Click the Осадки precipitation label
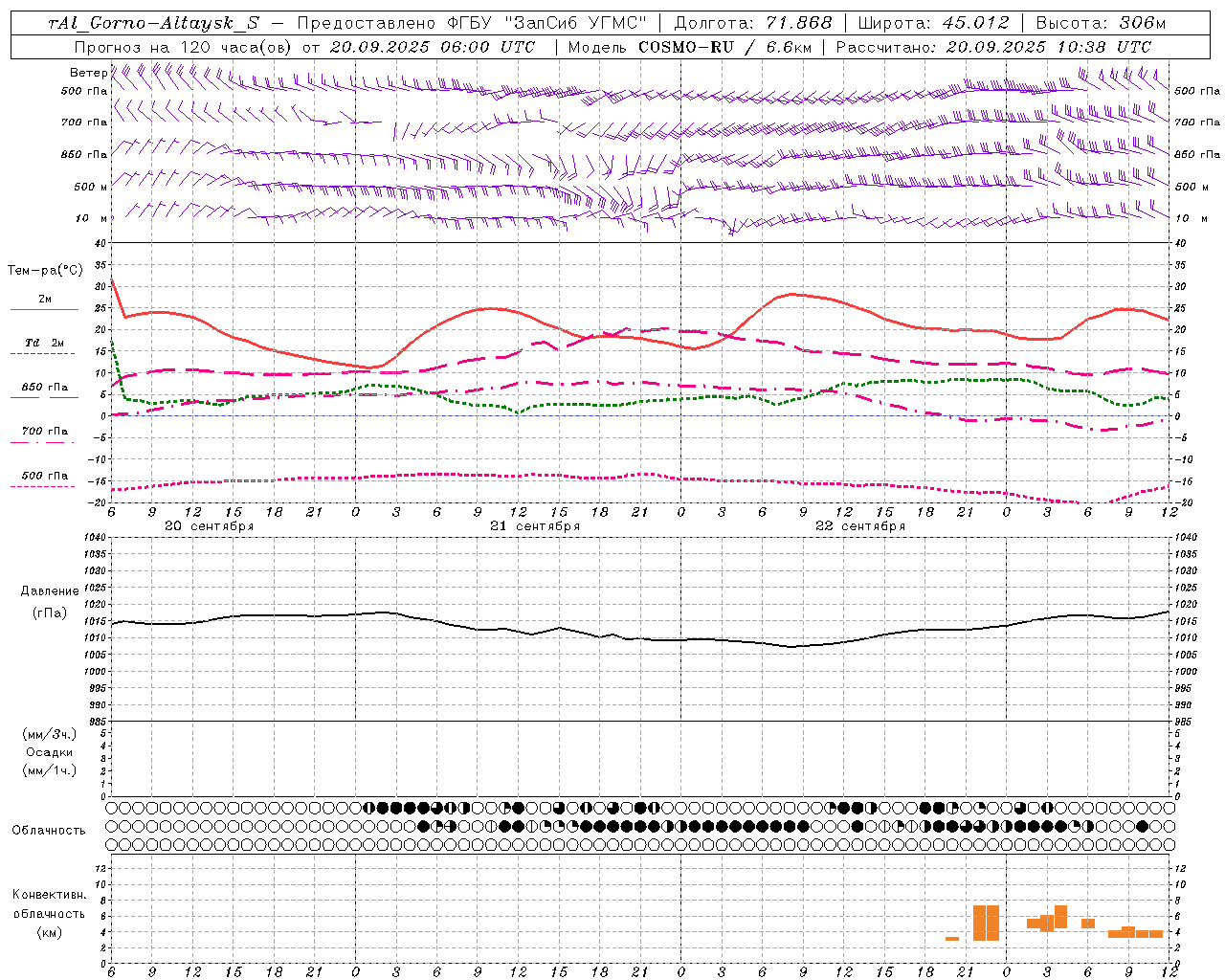 coord(50,752)
